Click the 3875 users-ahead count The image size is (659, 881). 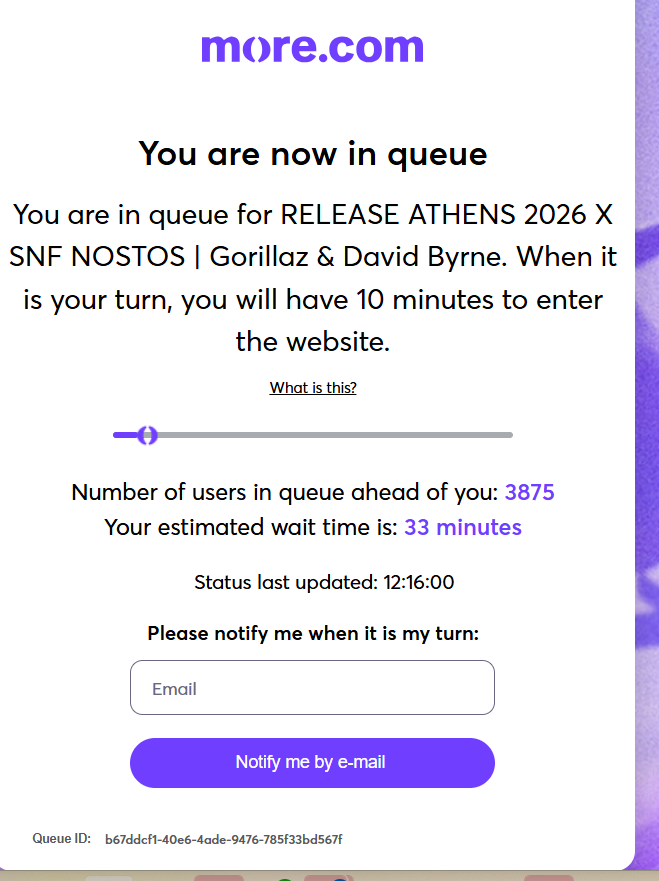point(529,492)
